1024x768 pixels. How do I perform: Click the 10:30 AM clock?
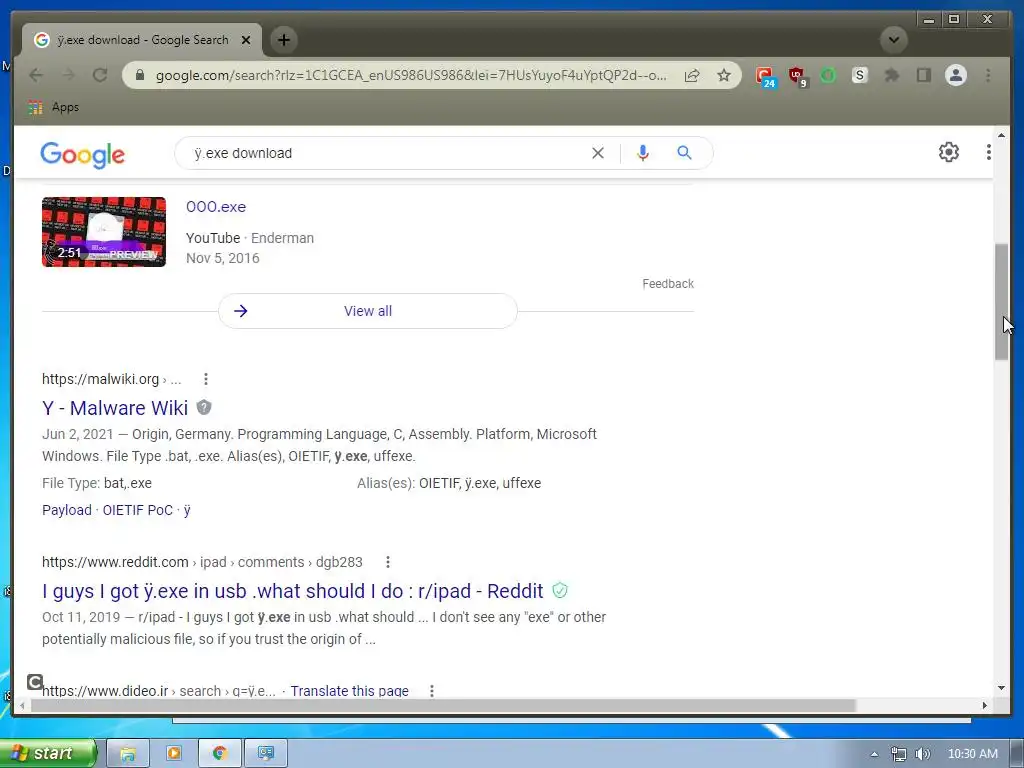coord(972,754)
